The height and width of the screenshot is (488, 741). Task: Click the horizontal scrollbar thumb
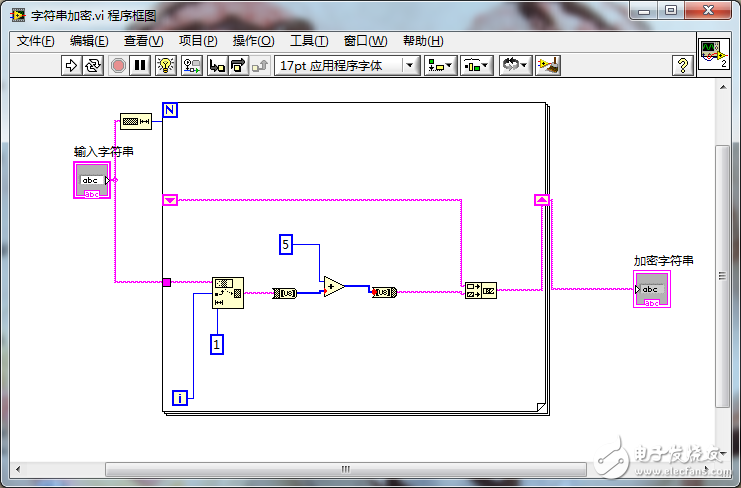[x=343, y=468]
